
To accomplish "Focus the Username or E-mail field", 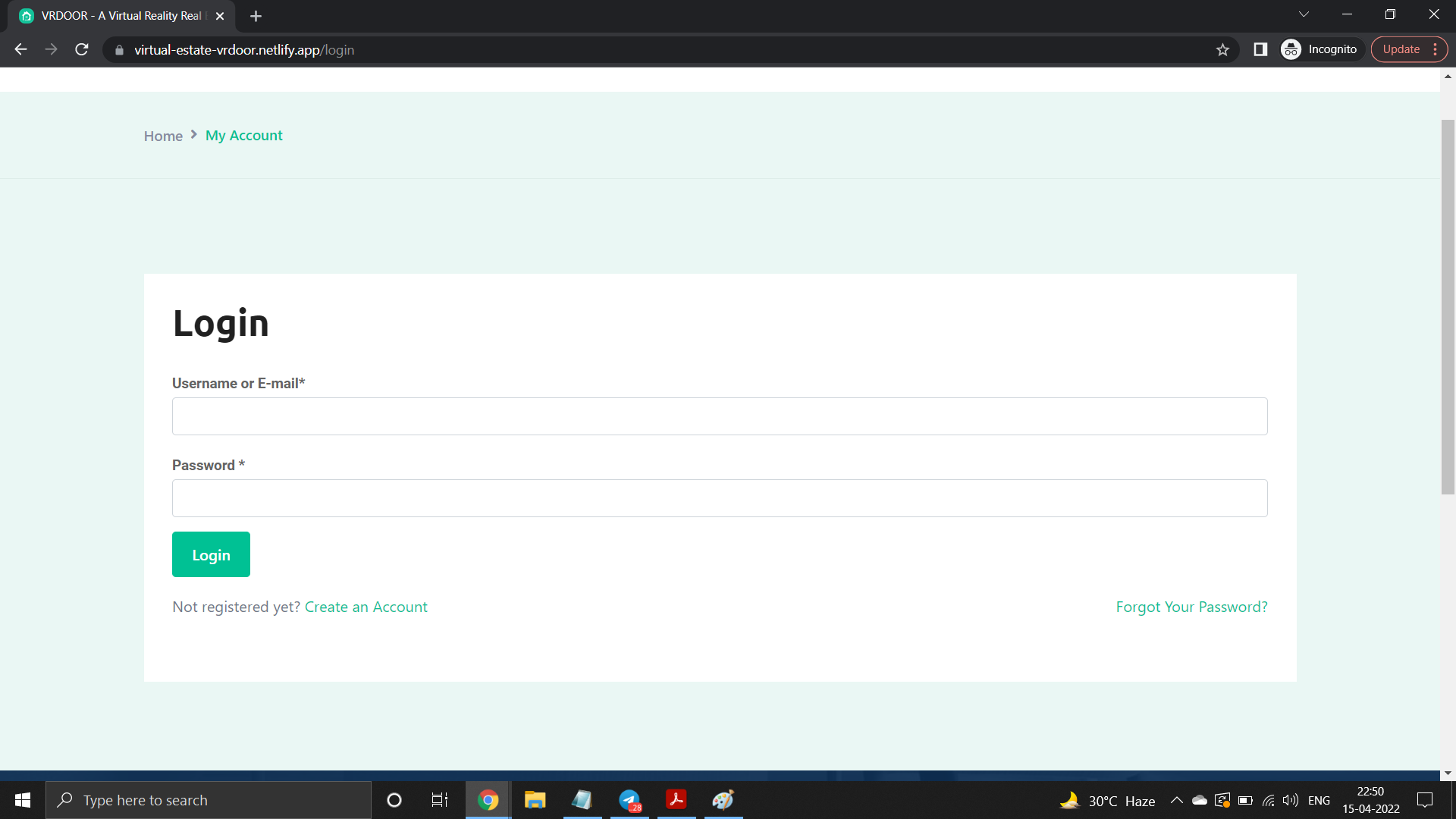I will coord(719,416).
